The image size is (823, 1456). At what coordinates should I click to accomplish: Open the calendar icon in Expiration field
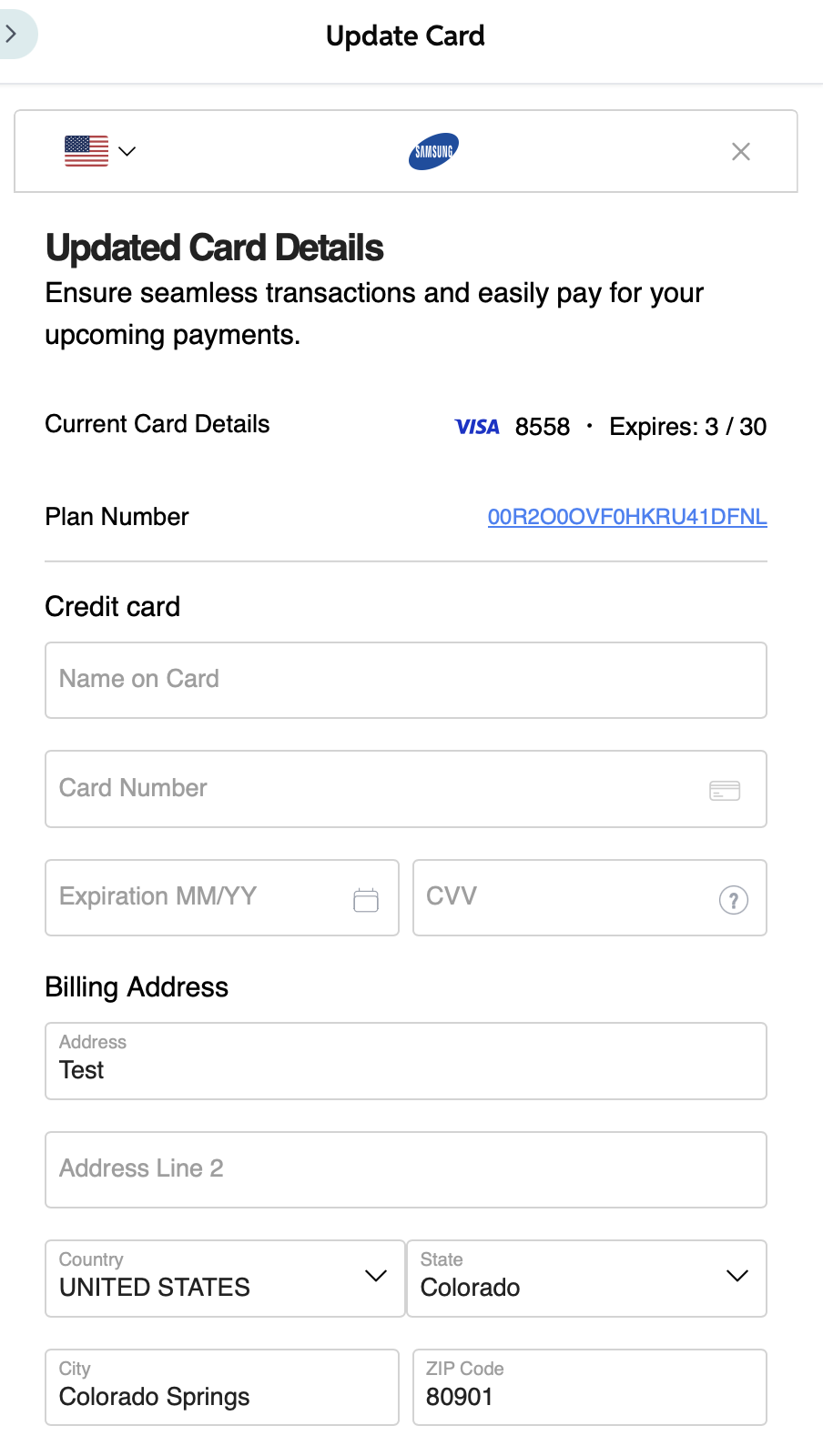(x=365, y=897)
